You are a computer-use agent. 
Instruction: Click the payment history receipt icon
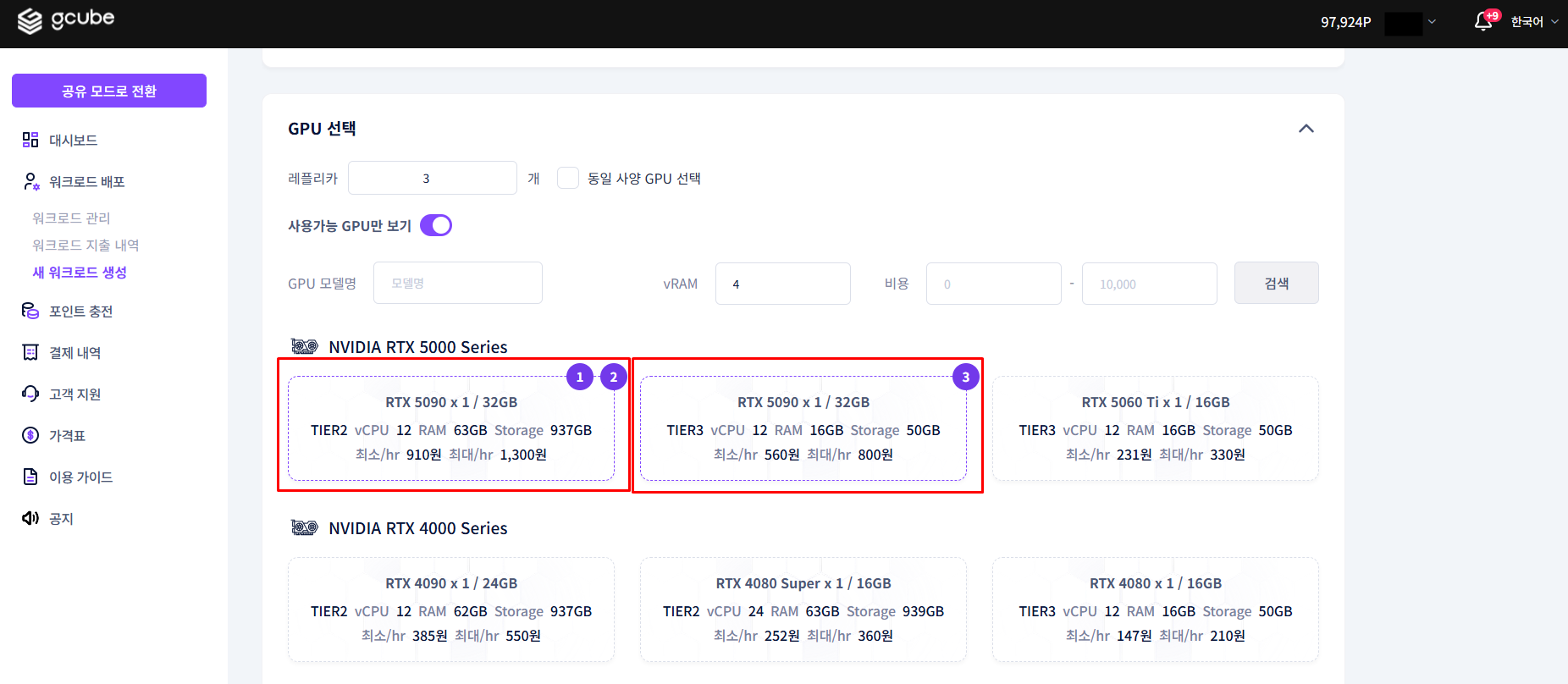[x=30, y=352]
